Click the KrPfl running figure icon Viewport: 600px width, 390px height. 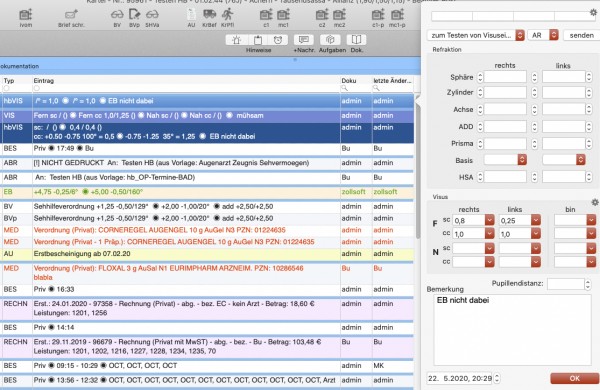[x=227, y=15]
